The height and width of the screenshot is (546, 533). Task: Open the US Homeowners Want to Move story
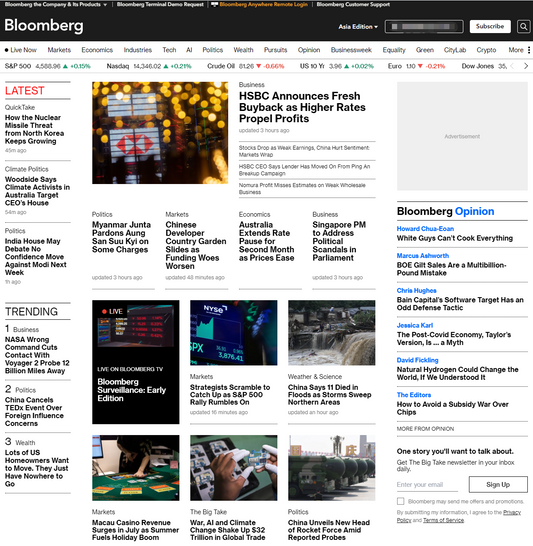point(37,468)
